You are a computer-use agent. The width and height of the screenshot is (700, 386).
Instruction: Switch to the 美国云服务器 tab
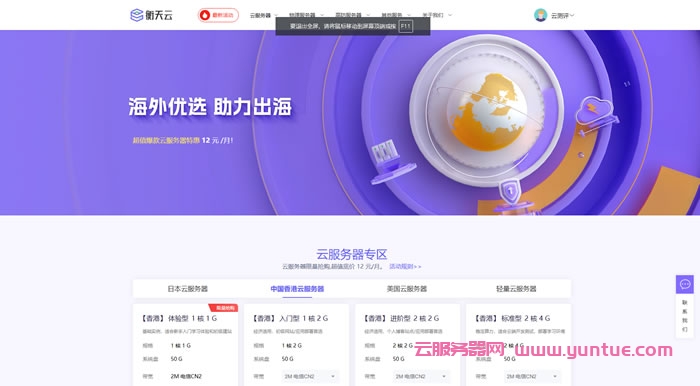click(x=407, y=289)
